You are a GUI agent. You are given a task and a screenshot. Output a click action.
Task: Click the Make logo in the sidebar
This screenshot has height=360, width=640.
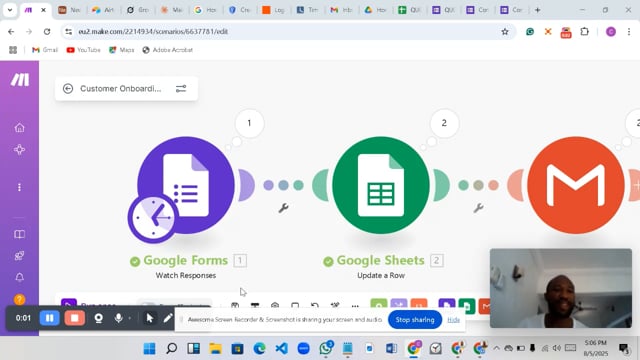tap(20, 80)
